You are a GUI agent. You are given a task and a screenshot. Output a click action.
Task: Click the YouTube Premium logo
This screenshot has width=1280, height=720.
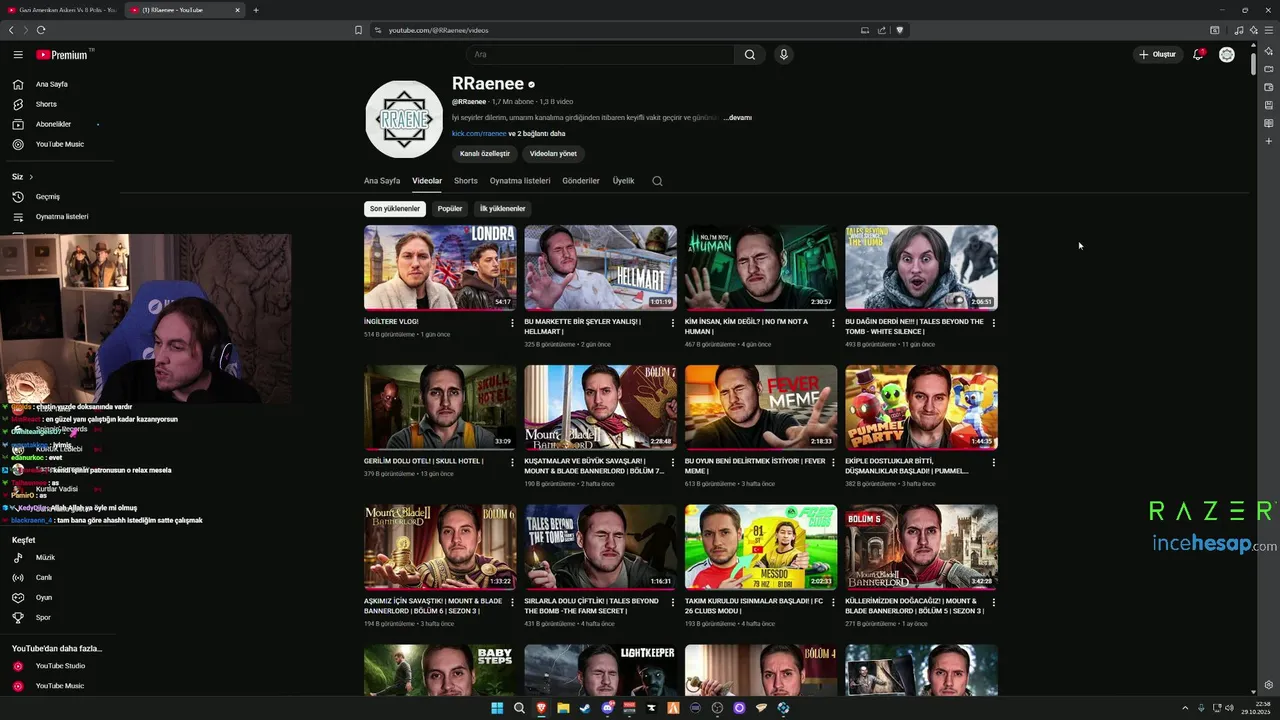pyautogui.click(x=62, y=55)
